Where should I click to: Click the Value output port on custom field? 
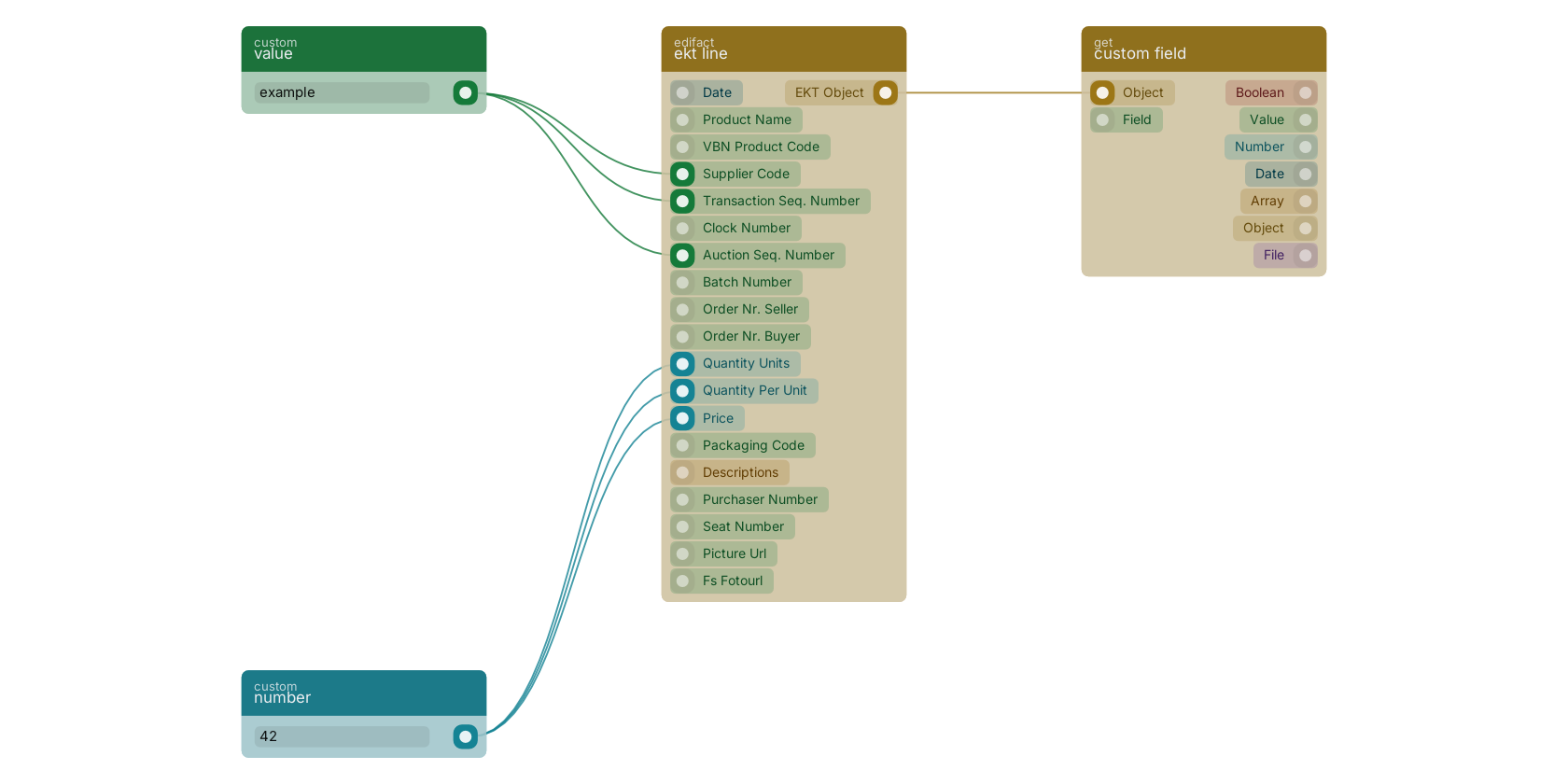(1305, 119)
